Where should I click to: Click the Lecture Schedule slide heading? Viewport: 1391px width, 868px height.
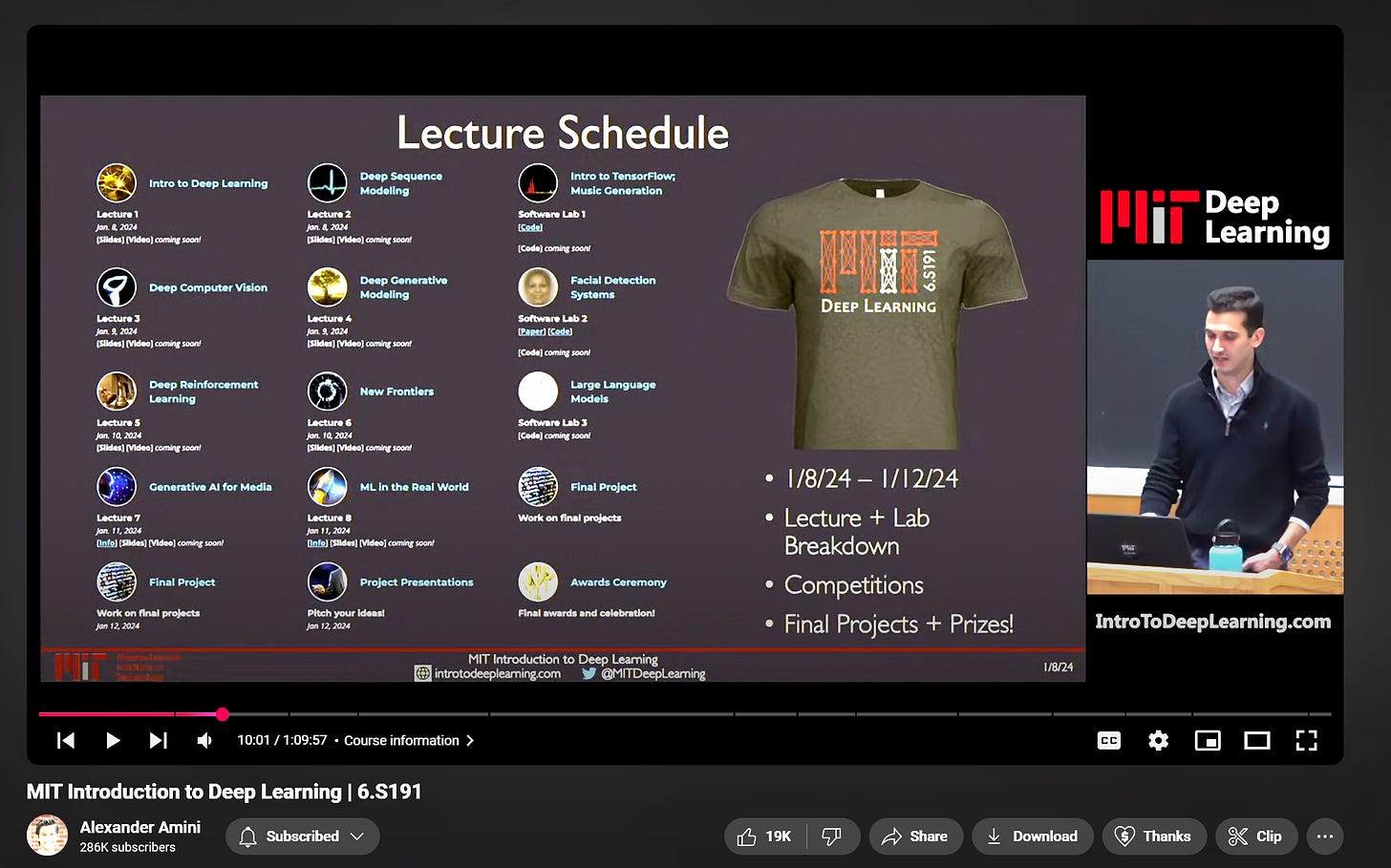[563, 133]
